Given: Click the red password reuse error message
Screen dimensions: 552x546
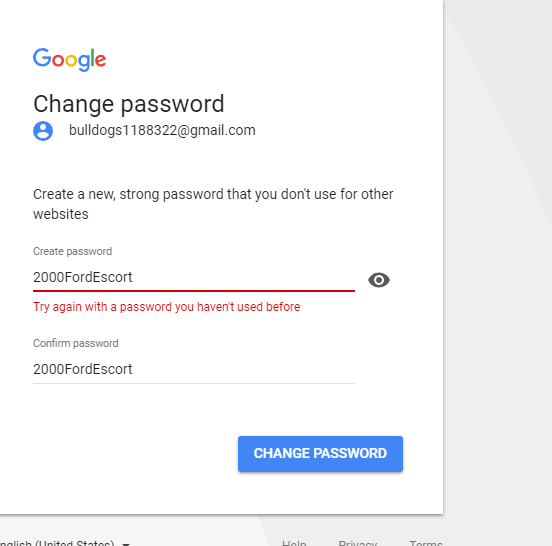Looking at the screenshot, I should coord(167,307).
